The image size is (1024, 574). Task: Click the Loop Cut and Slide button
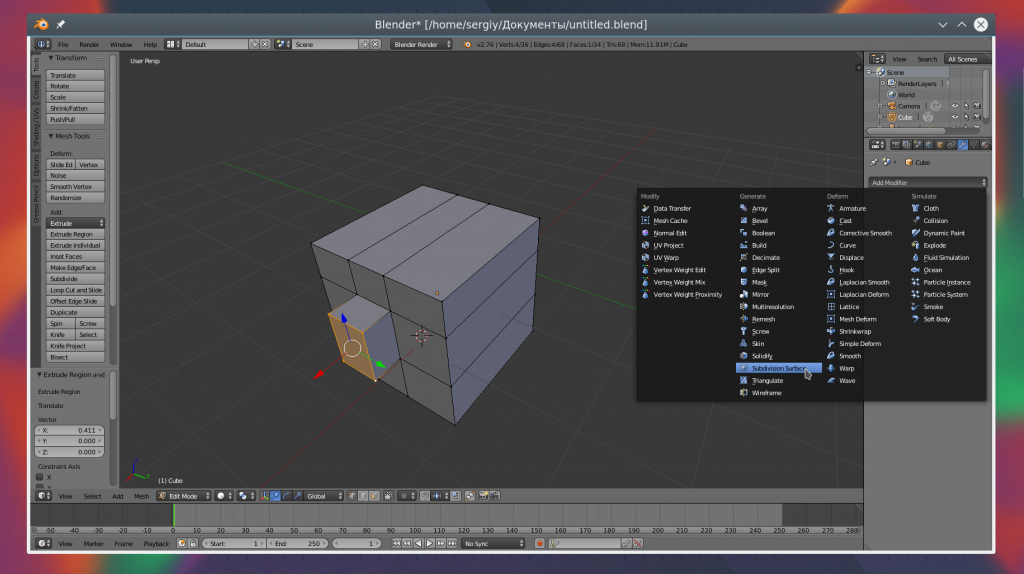pyautogui.click(x=76, y=290)
